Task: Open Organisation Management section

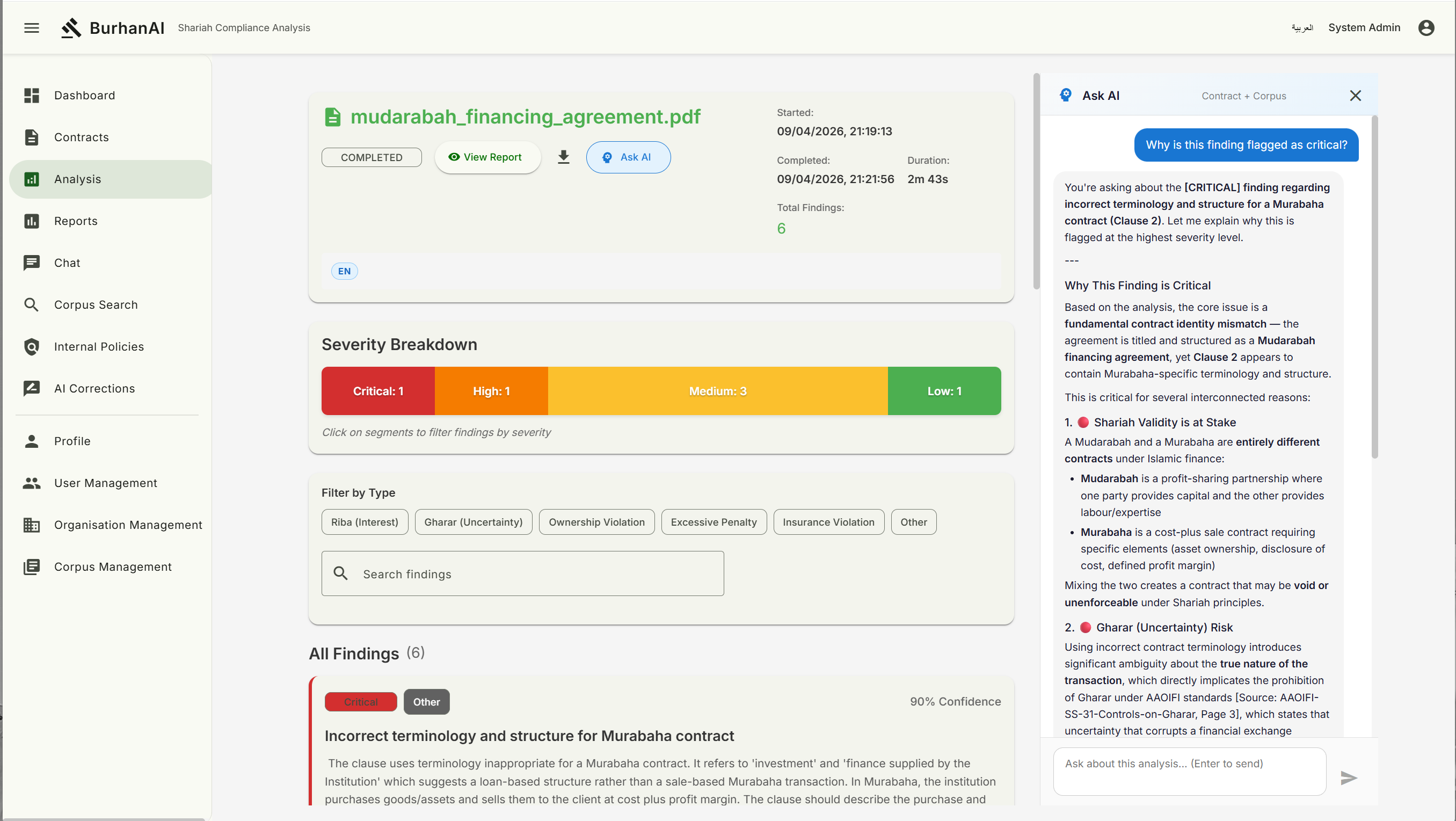Action: (x=128, y=525)
